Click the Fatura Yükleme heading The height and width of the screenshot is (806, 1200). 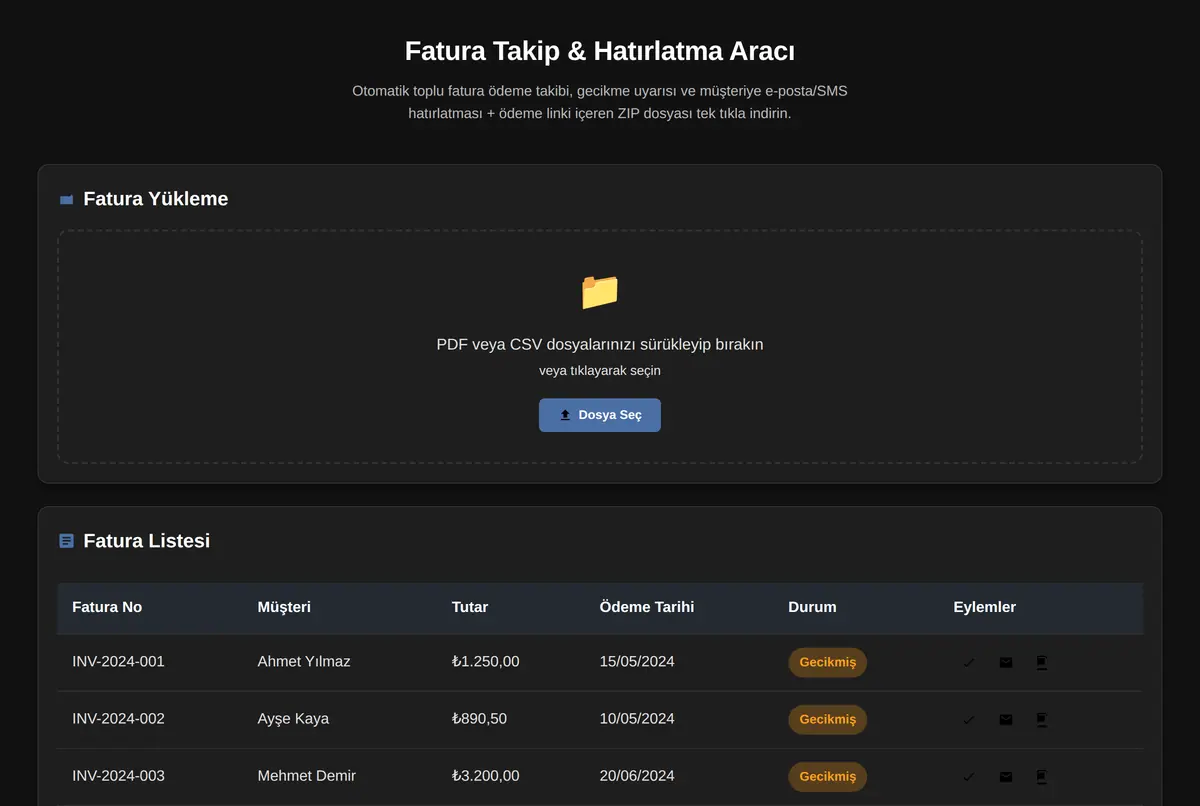(x=156, y=199)
